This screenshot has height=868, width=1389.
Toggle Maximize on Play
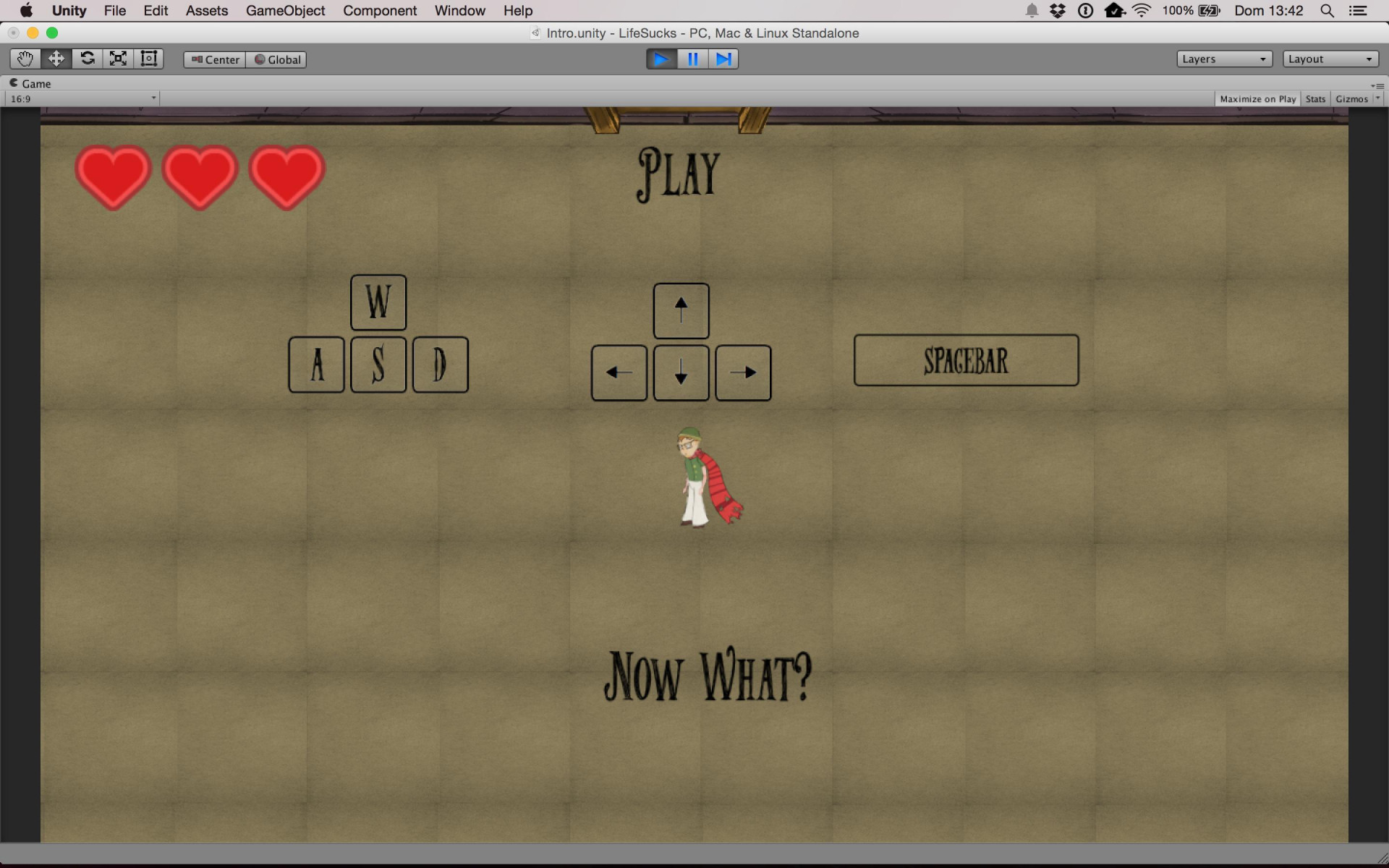pyautogui.click(x=1257, y=98)
